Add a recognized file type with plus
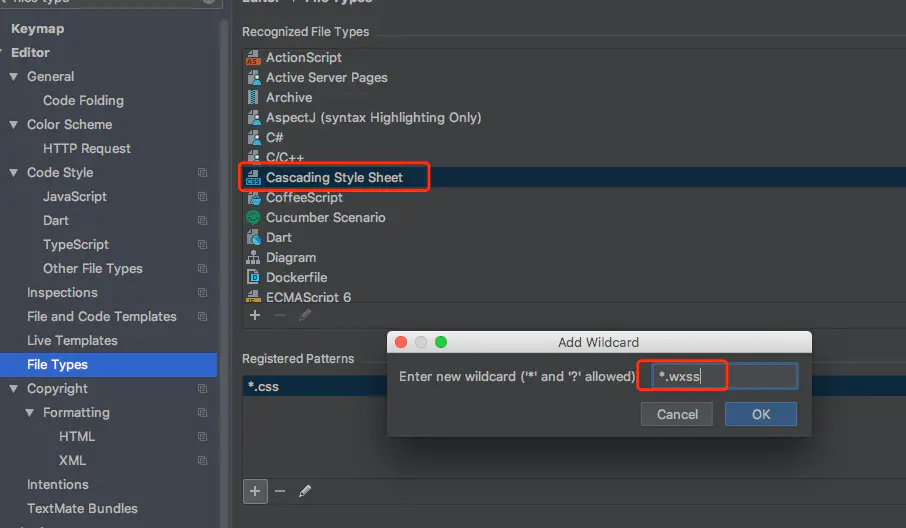Image resolution: width=906 pixels, height=528 pixels. 255,315
